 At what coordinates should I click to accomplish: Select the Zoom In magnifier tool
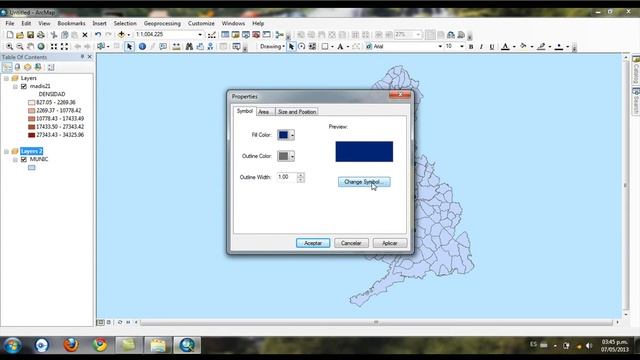click(9, 47)
